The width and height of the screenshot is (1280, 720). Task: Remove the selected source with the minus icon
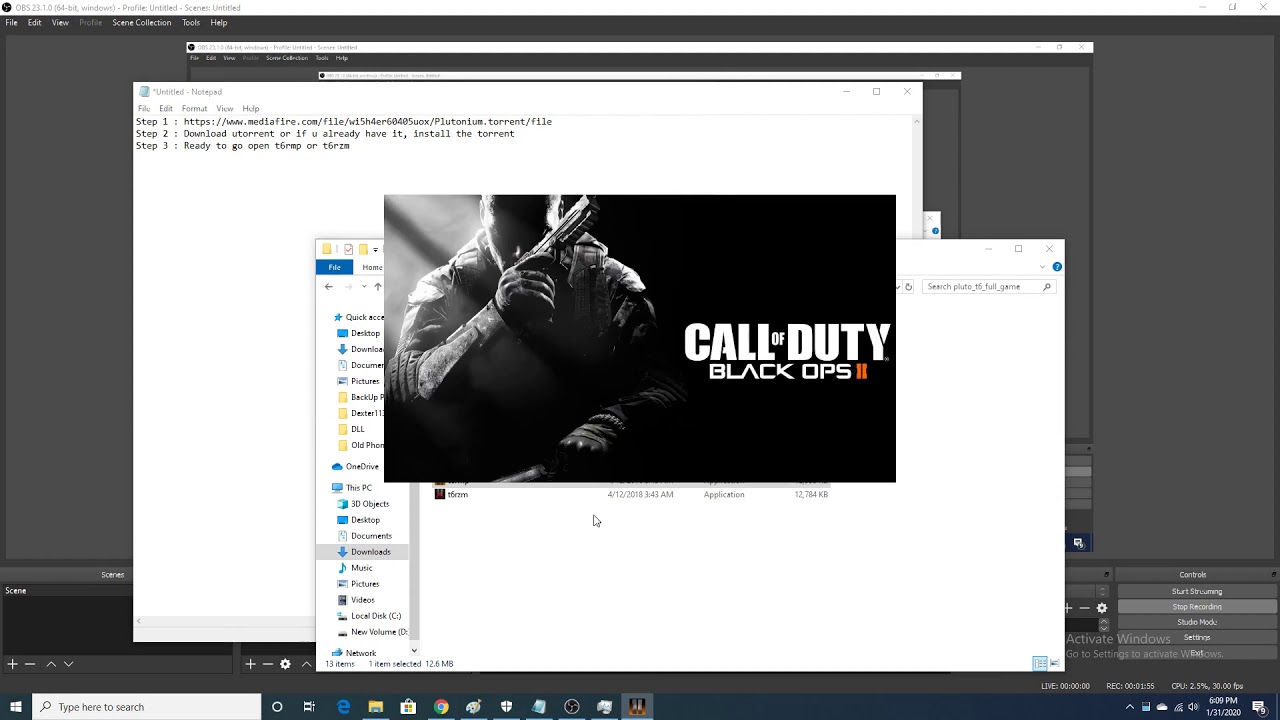pos(267,664)
